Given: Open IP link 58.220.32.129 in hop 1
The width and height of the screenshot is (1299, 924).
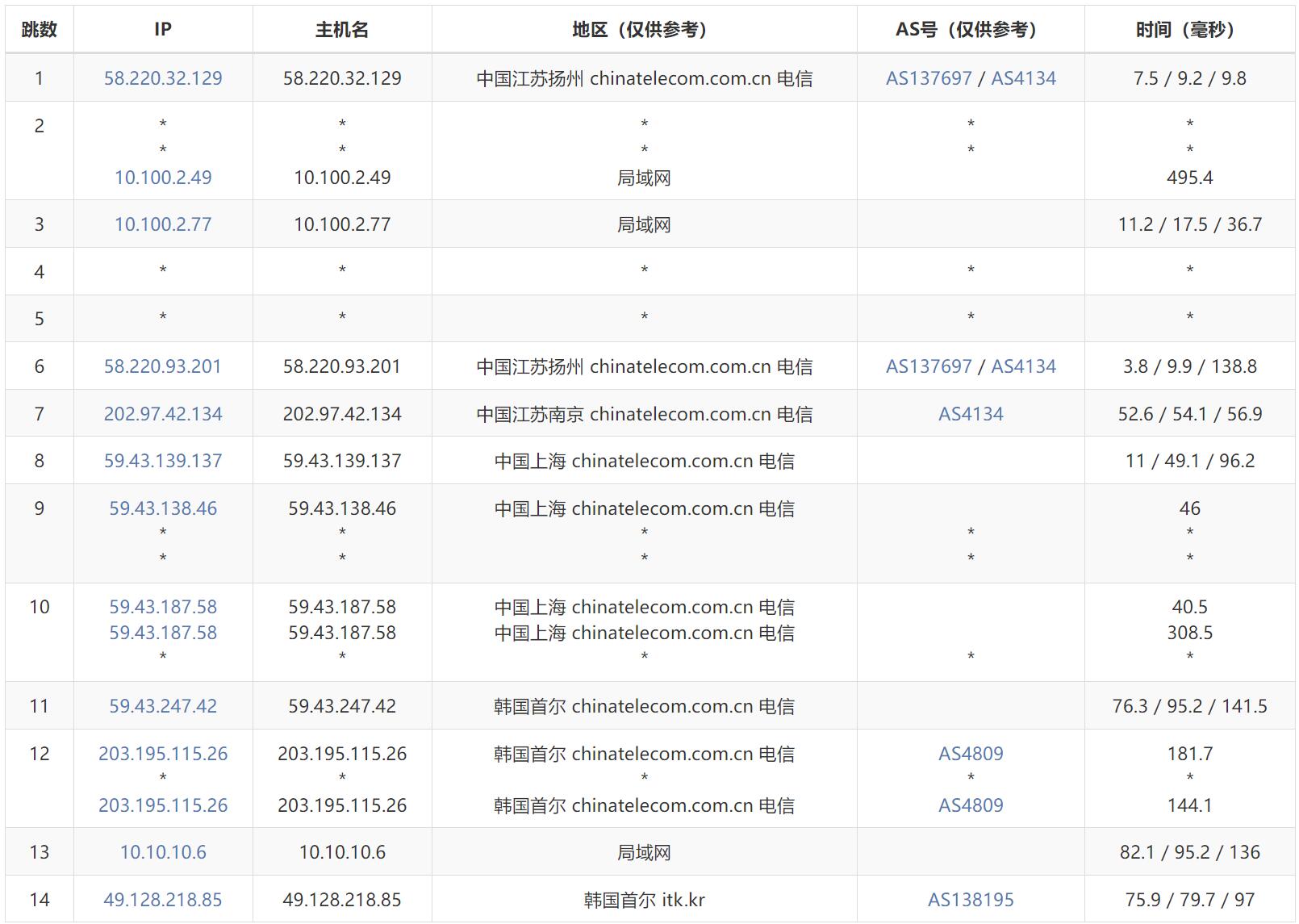Looking at the screenshot, I should pos(163,78).
